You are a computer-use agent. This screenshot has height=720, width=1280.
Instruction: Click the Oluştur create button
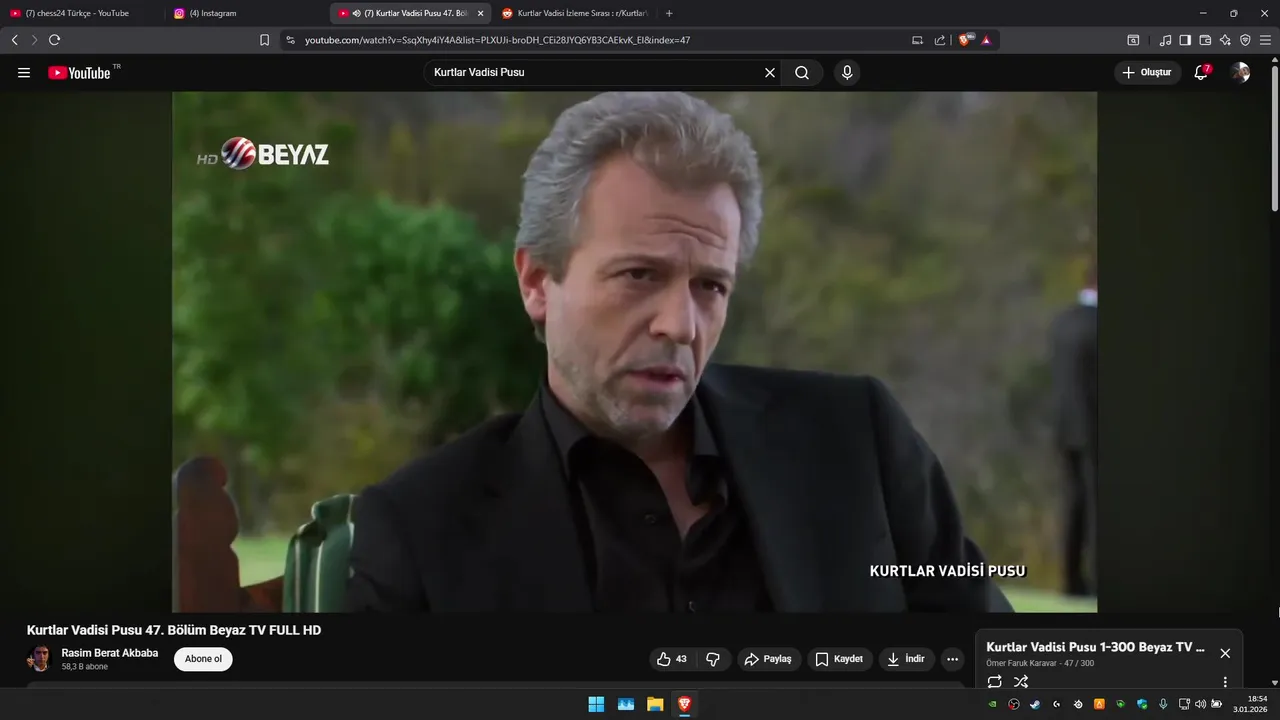(1147, 73)
